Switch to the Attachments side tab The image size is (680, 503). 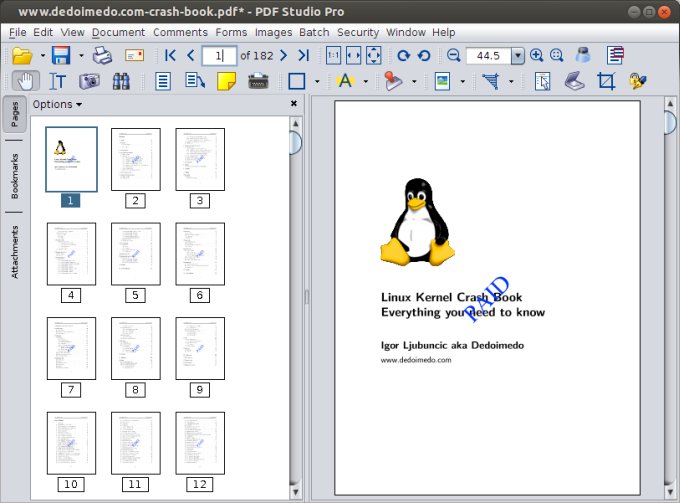(x=15, y=251)
